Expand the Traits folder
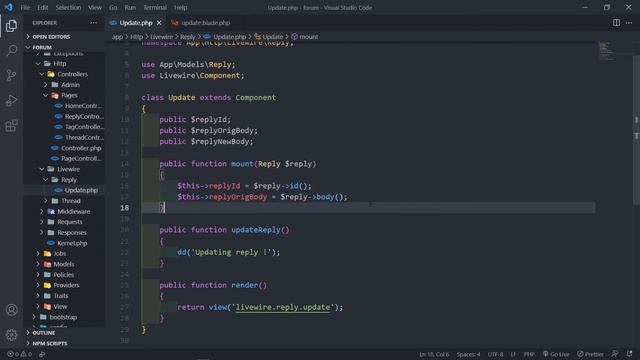Image resolution: width=640 pixels, height=360 pixels. (61, 296)
